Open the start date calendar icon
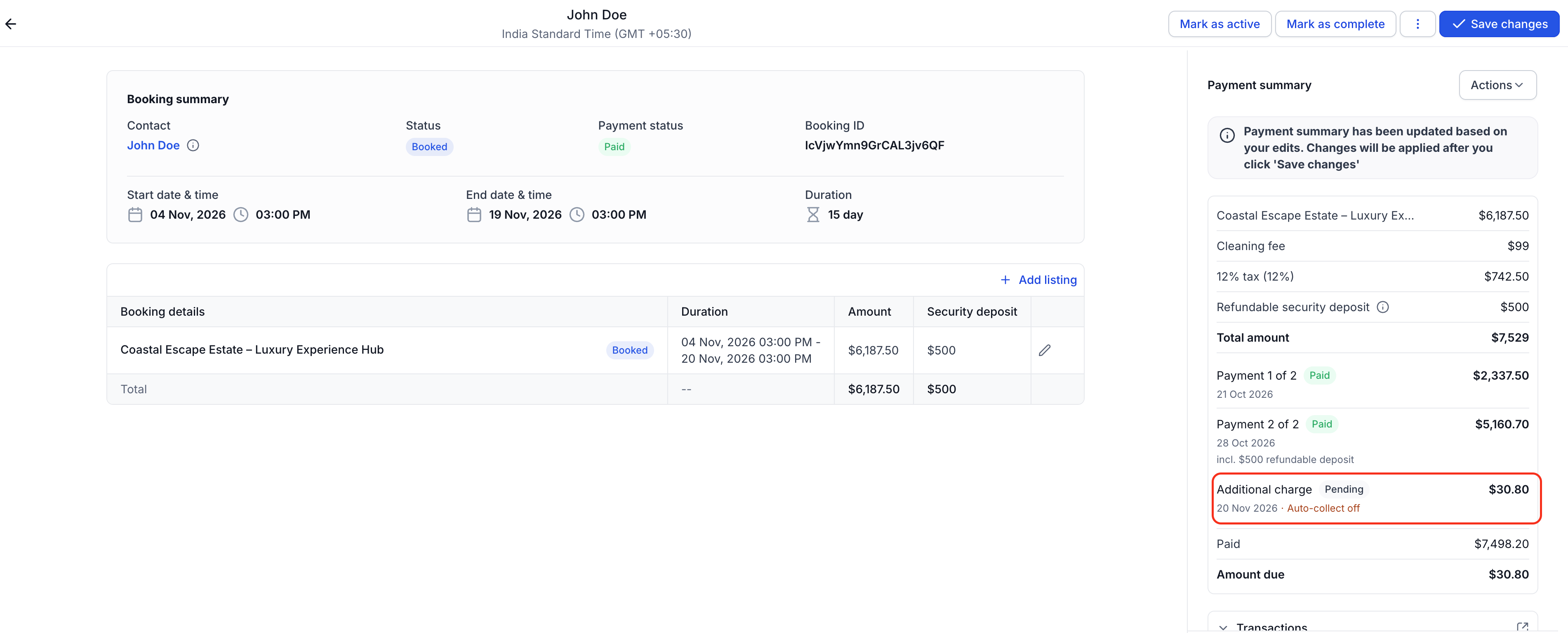 [135, 215]
